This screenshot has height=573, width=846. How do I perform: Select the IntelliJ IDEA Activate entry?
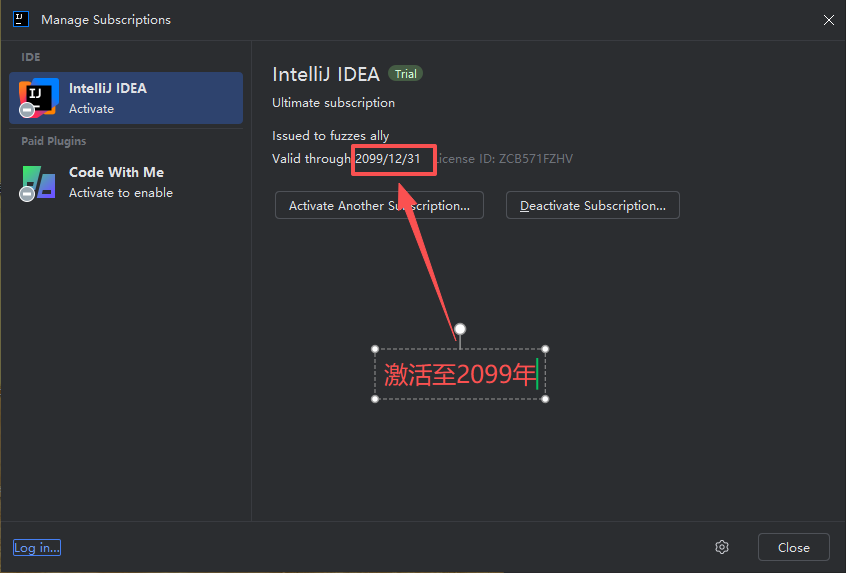point(126,98)
